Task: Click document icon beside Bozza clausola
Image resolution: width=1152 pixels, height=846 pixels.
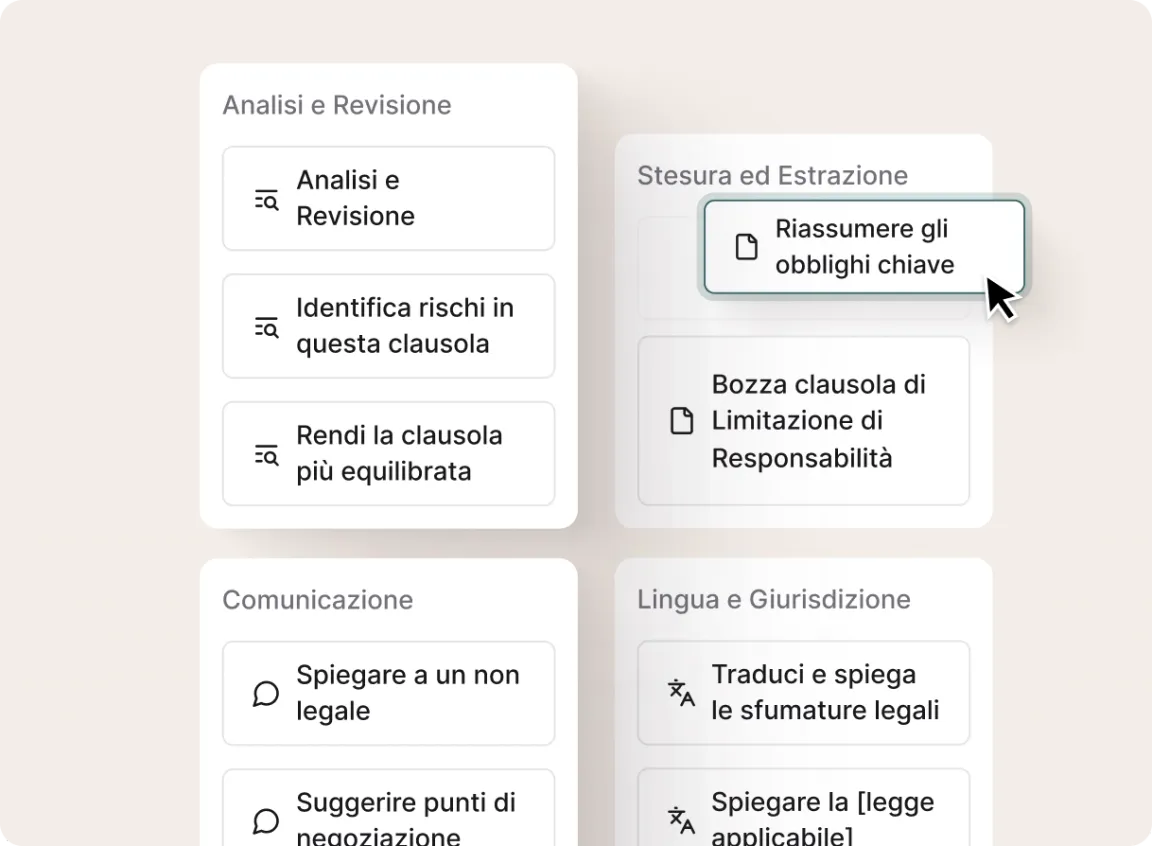Action: click(x=681, y=421)
